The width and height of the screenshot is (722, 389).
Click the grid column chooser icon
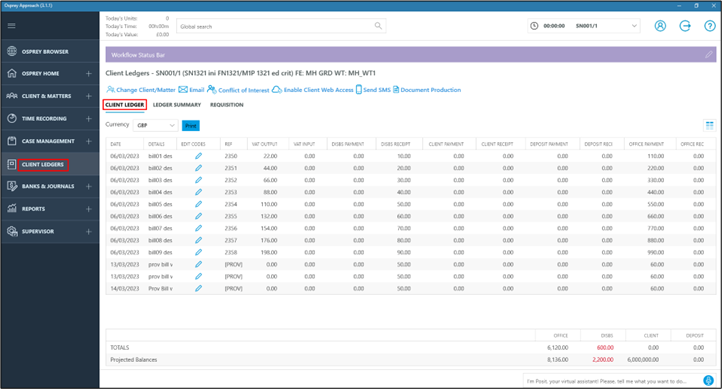[710, 125]
